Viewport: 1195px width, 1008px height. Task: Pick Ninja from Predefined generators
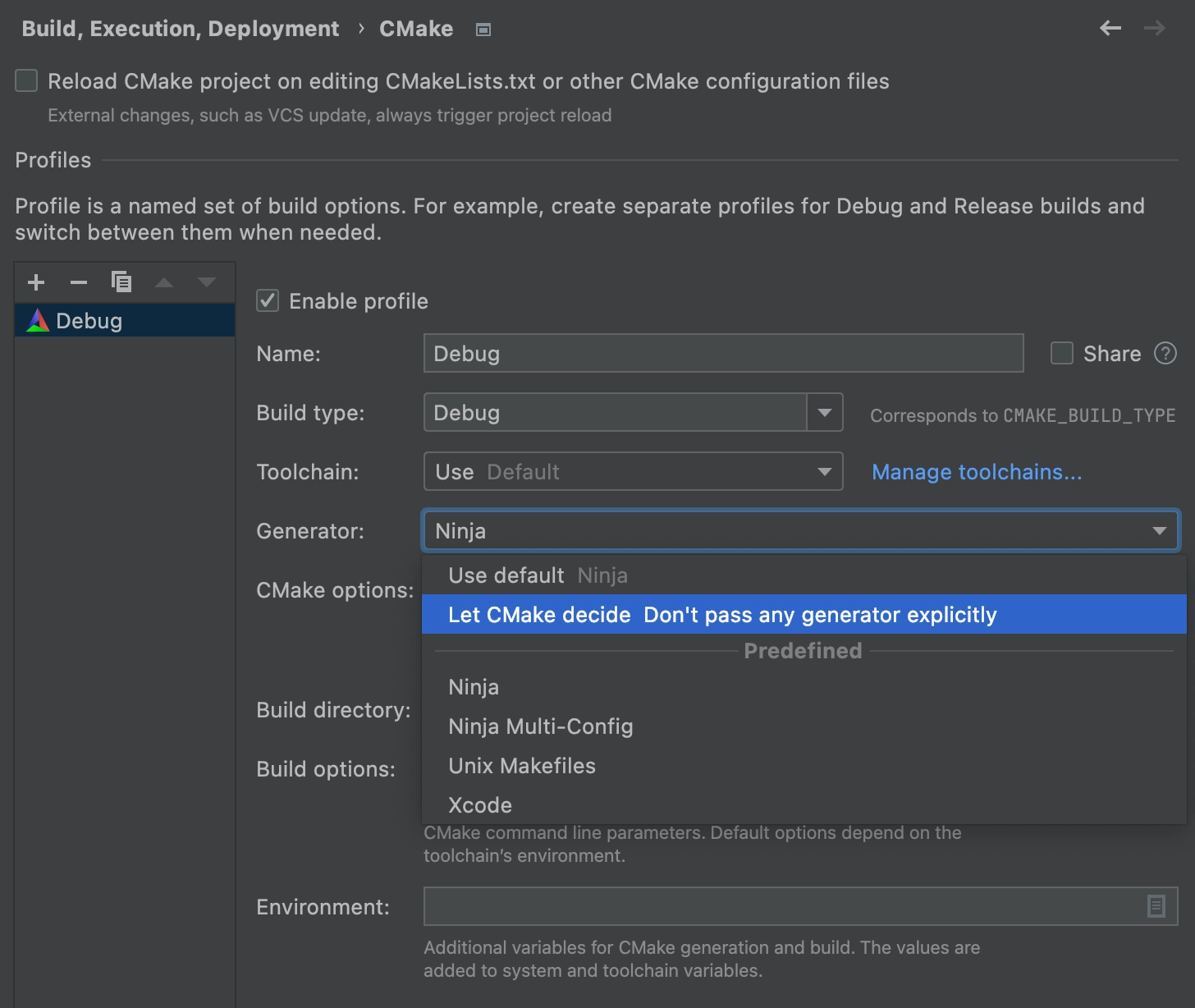click(x=804, y=687)
